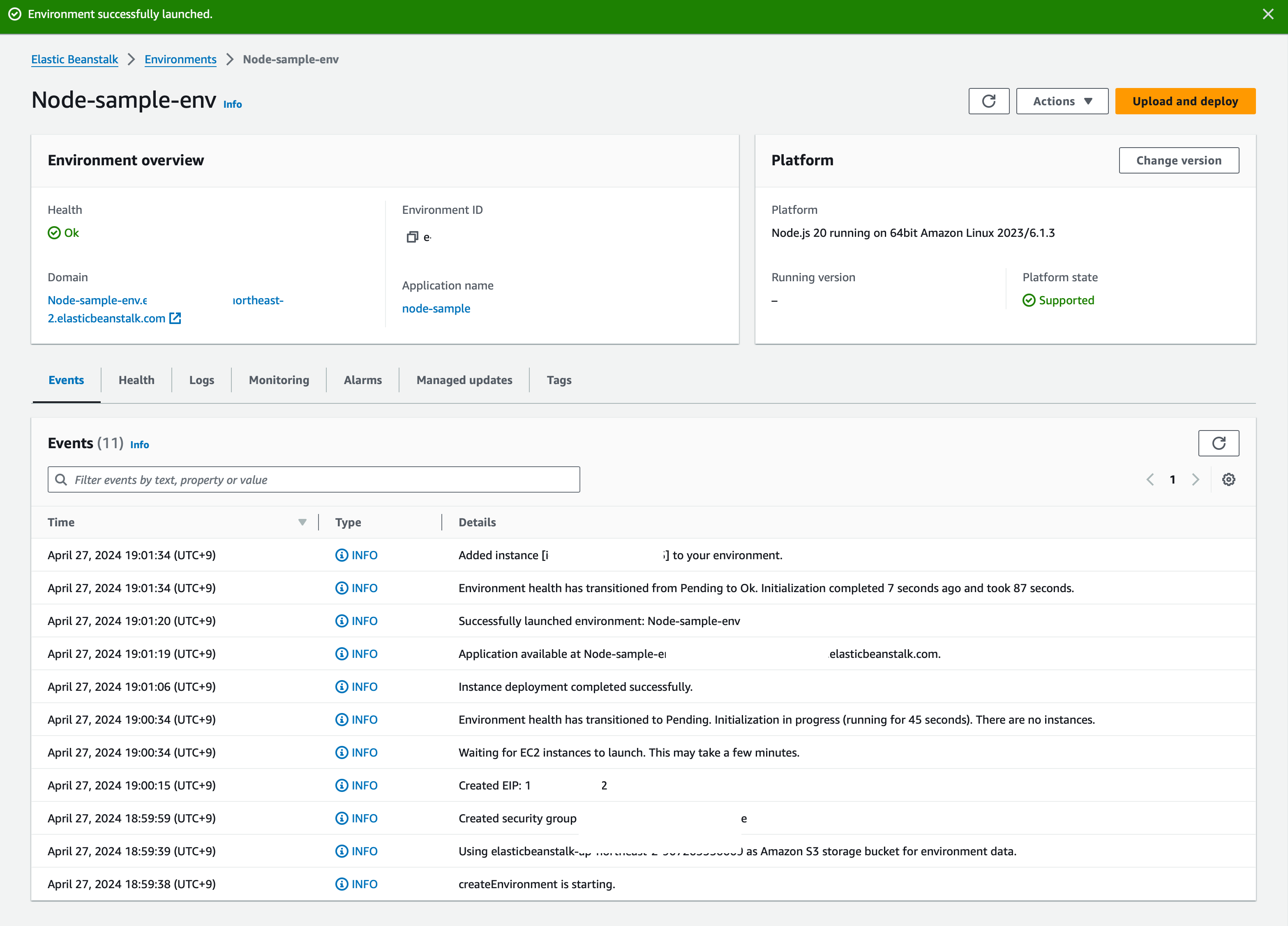Focus the Filter events search field
This screenshot has width=1288, height=926.
click(x=314, y=479)
